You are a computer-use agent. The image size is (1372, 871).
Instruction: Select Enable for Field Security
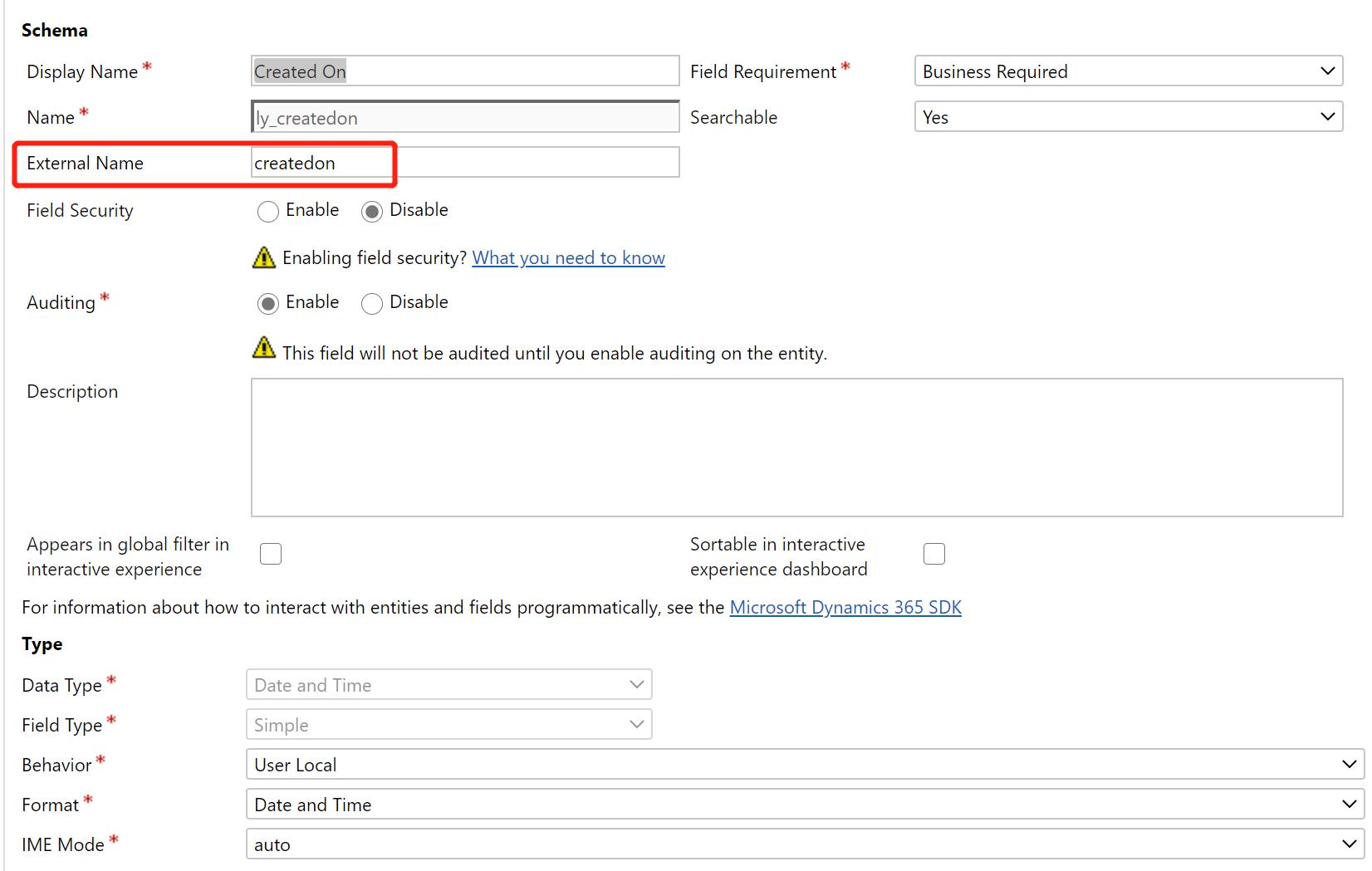click(268, 211)
